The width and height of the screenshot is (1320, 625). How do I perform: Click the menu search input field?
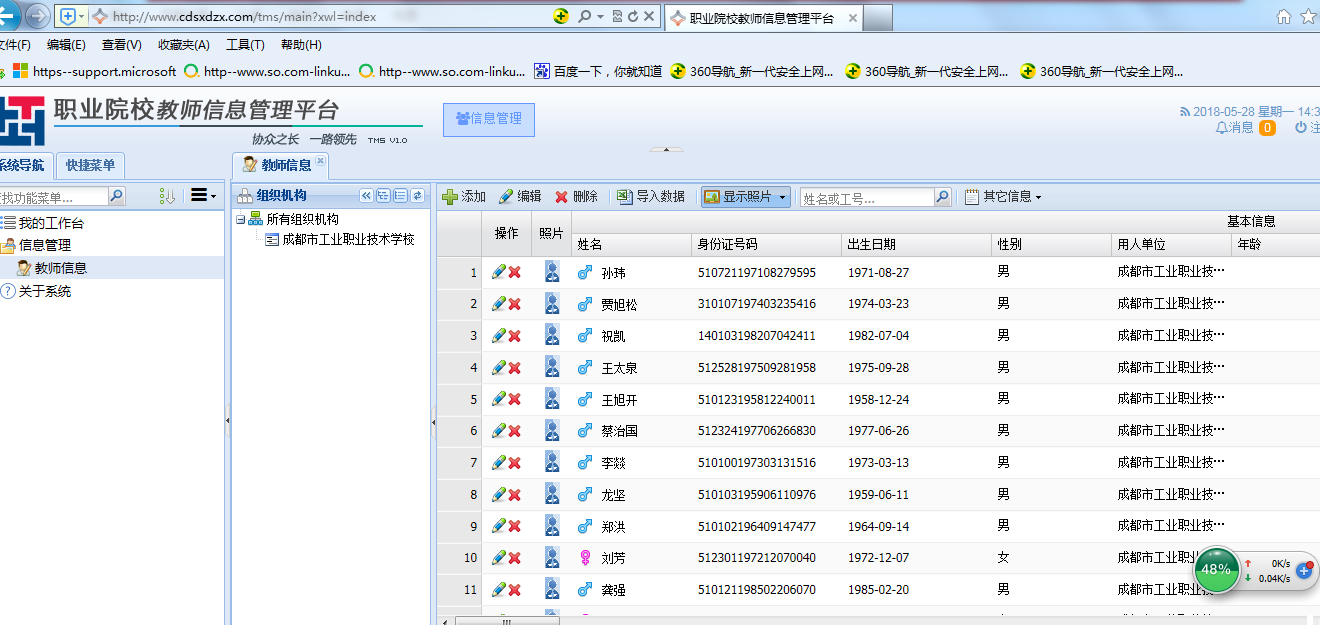(53, 196)
